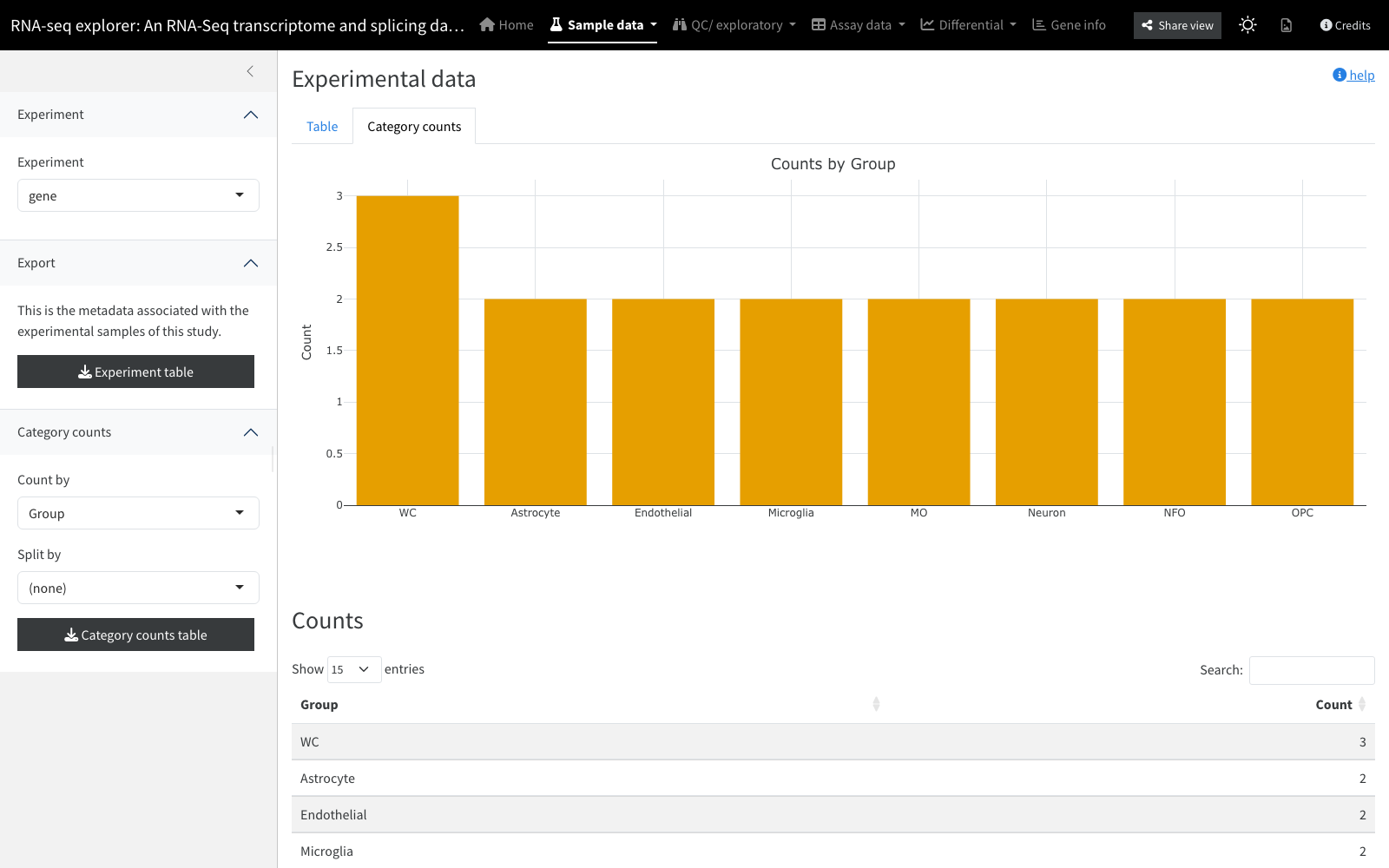Click Share view button

1177,25
